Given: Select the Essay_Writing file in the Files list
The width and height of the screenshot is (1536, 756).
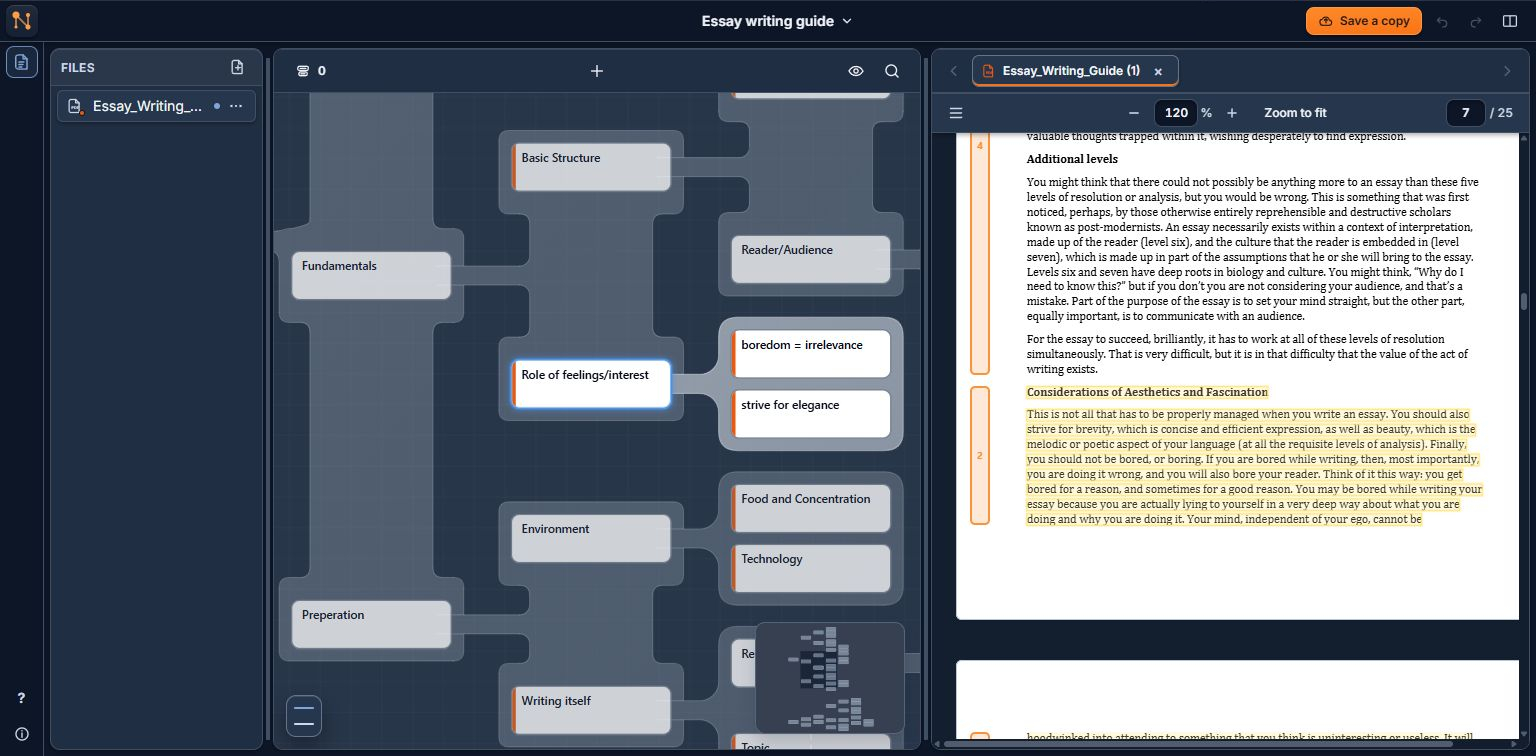Looking at the screenshot, I should [x=156, y=106].
